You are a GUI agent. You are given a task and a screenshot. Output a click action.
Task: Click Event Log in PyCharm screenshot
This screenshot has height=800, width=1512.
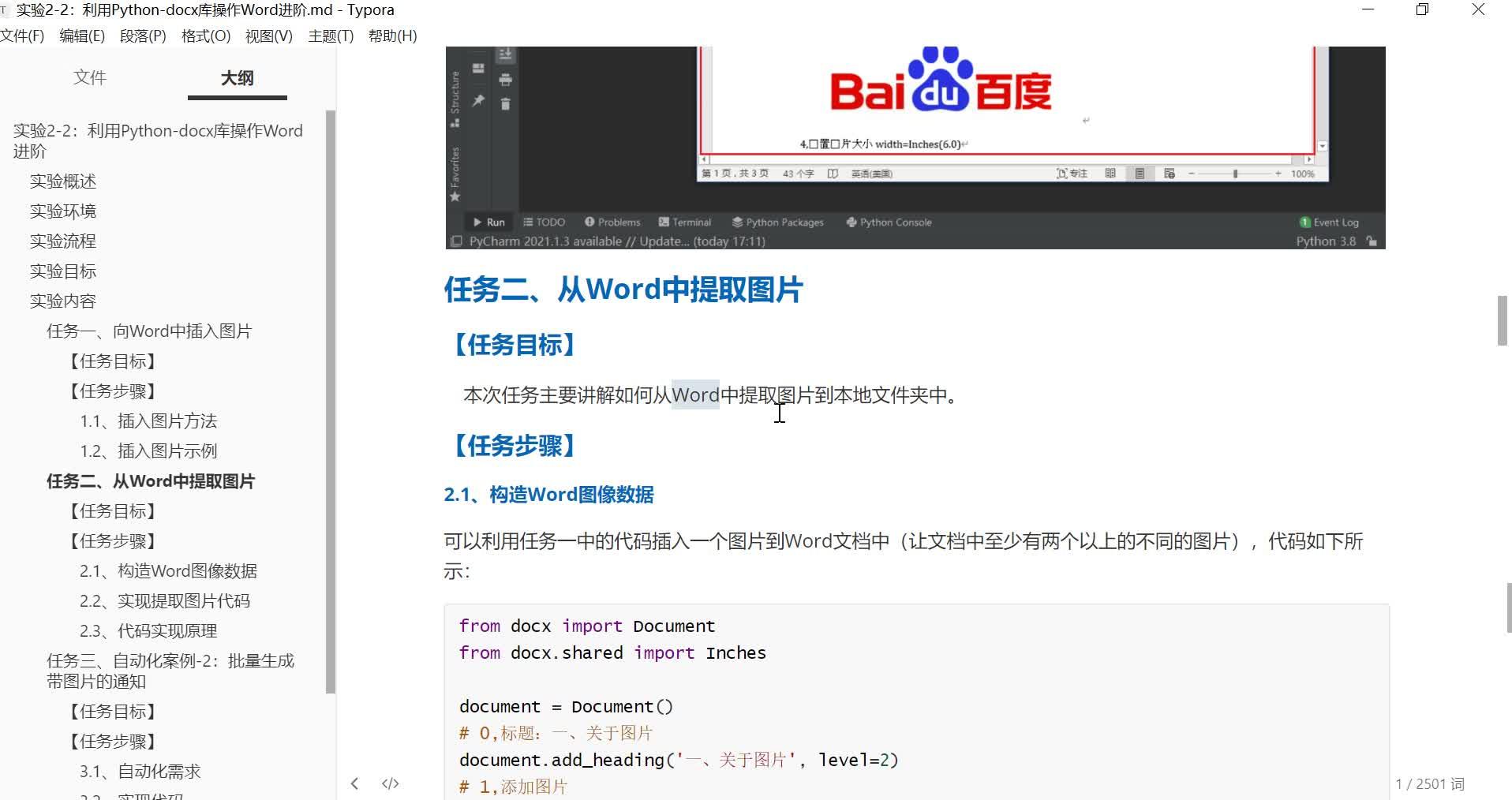pos(1329,222)
